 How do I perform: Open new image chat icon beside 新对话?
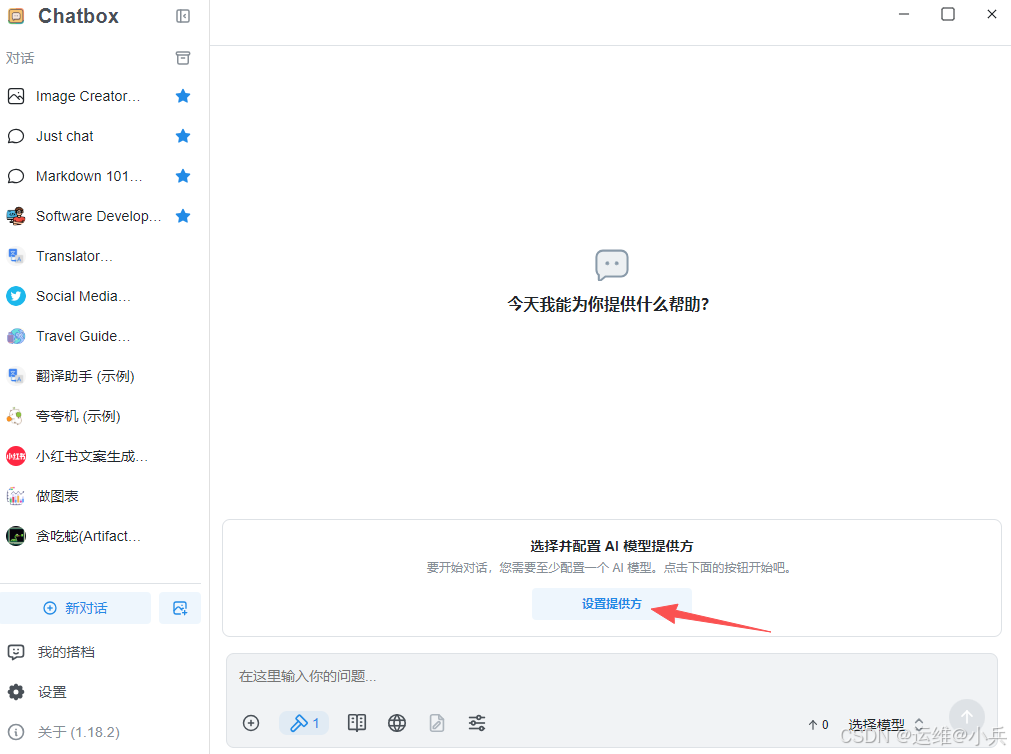pyautogui.click(x=180, y=608)
